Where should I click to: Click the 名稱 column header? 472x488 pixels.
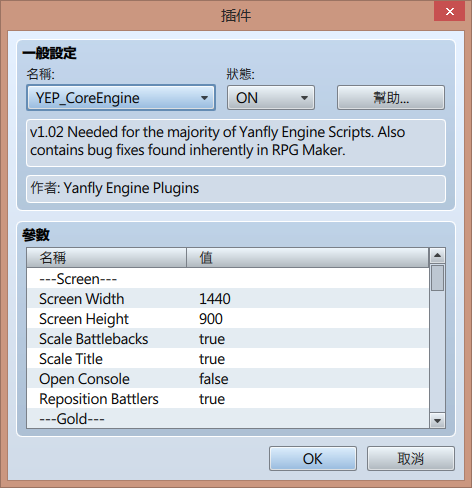click(x=107, y=258)
